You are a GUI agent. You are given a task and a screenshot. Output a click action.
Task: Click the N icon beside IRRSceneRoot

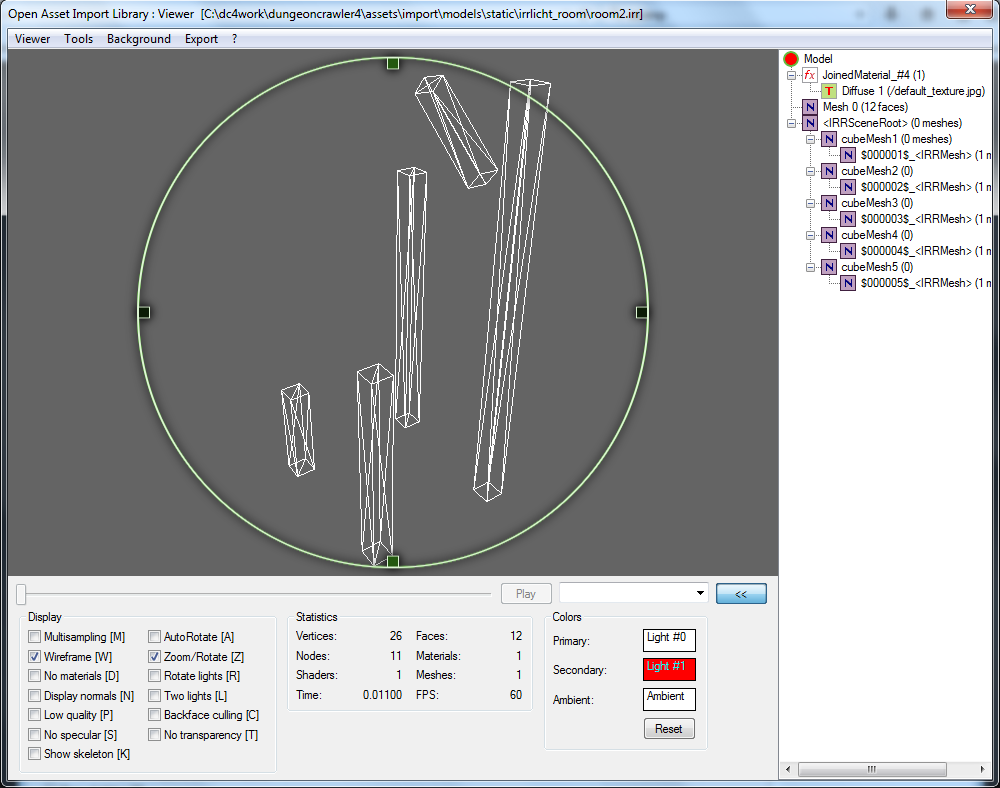tap(810, 123)
